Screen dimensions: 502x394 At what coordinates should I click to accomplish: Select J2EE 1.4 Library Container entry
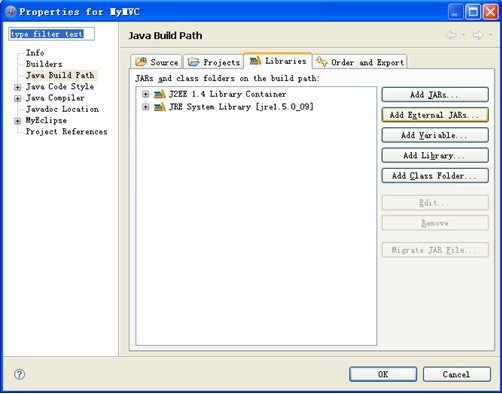(228, 94)
